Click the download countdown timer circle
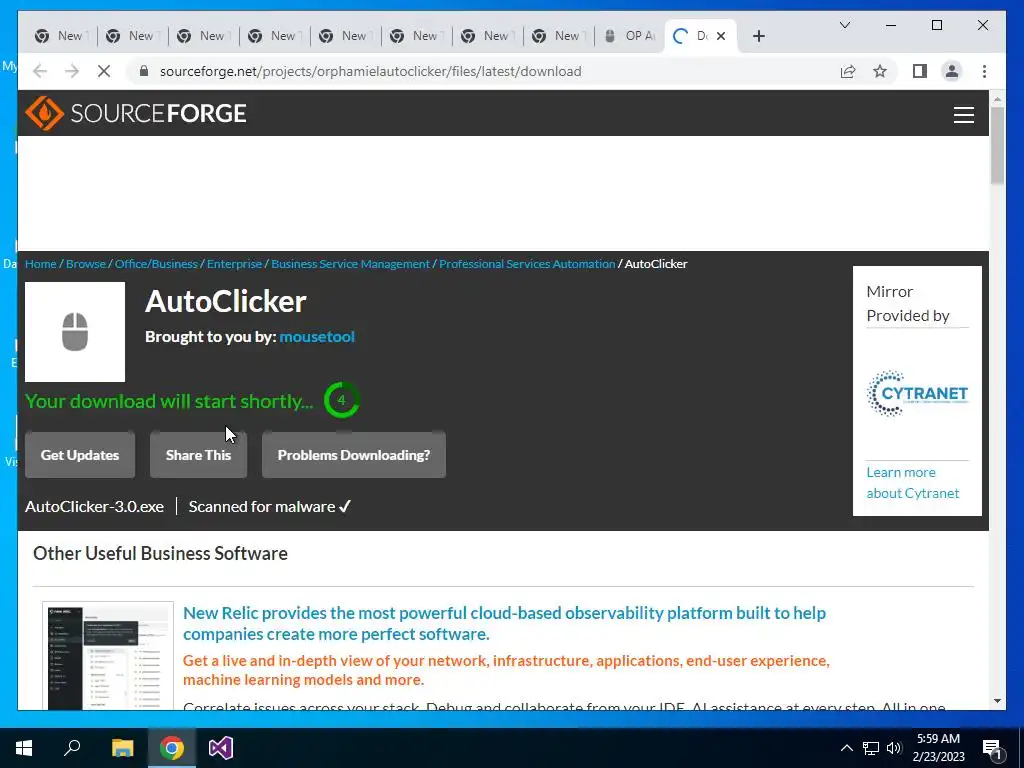1024x768 pixels. [x=342, y=400]
